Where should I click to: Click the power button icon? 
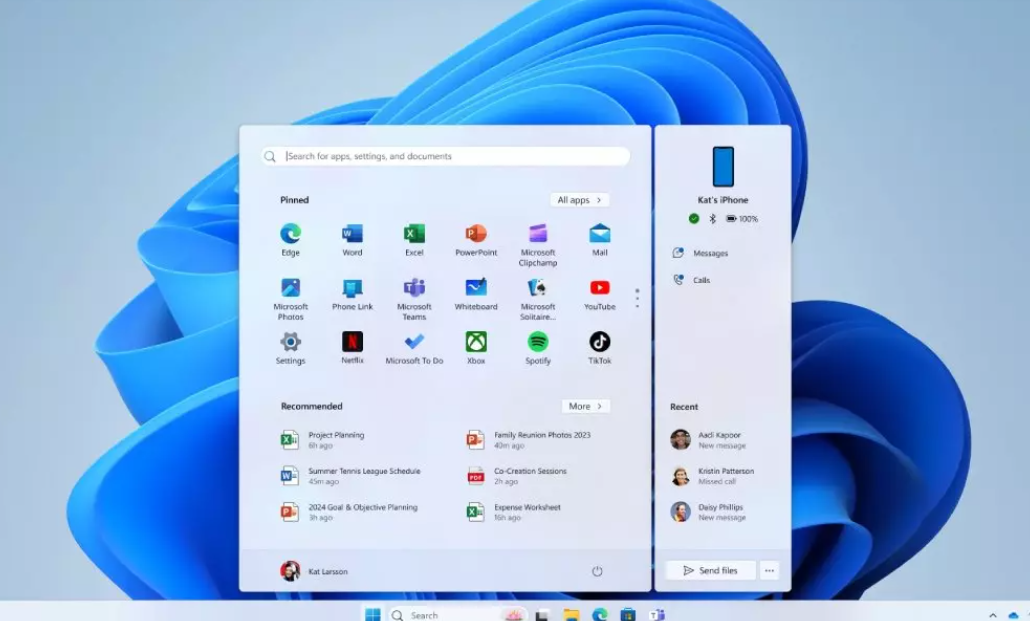(x=597, y=571)
